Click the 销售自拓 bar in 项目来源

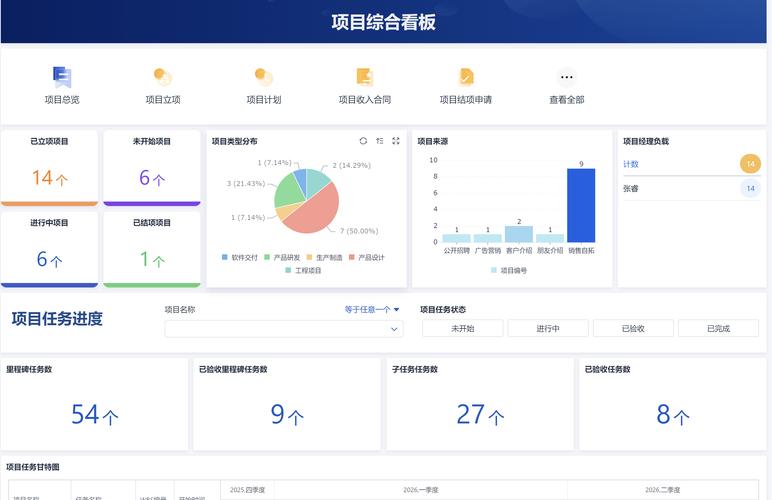pos(581,205)
